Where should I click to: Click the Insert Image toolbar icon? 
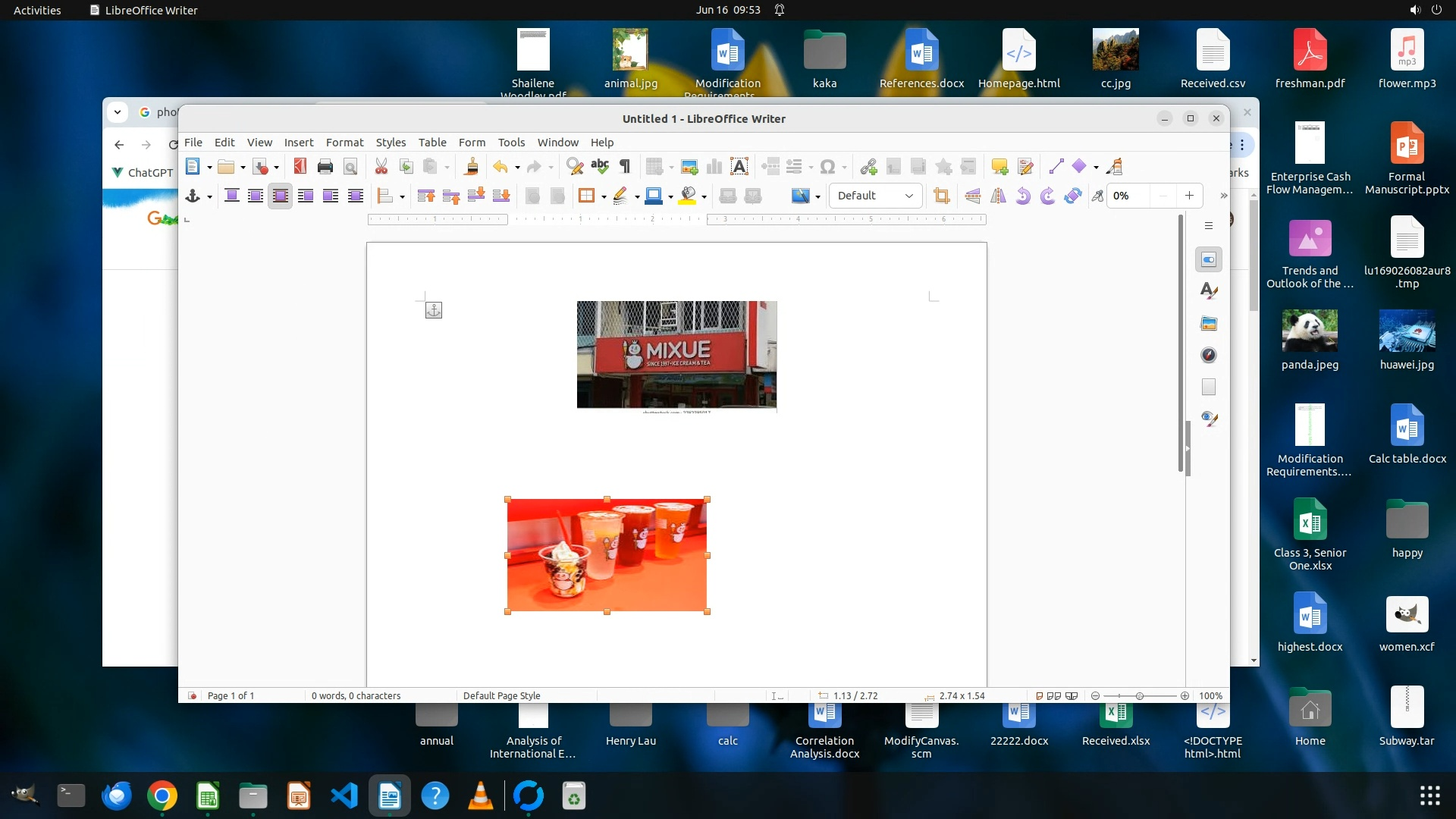click(x=689, y=167)
